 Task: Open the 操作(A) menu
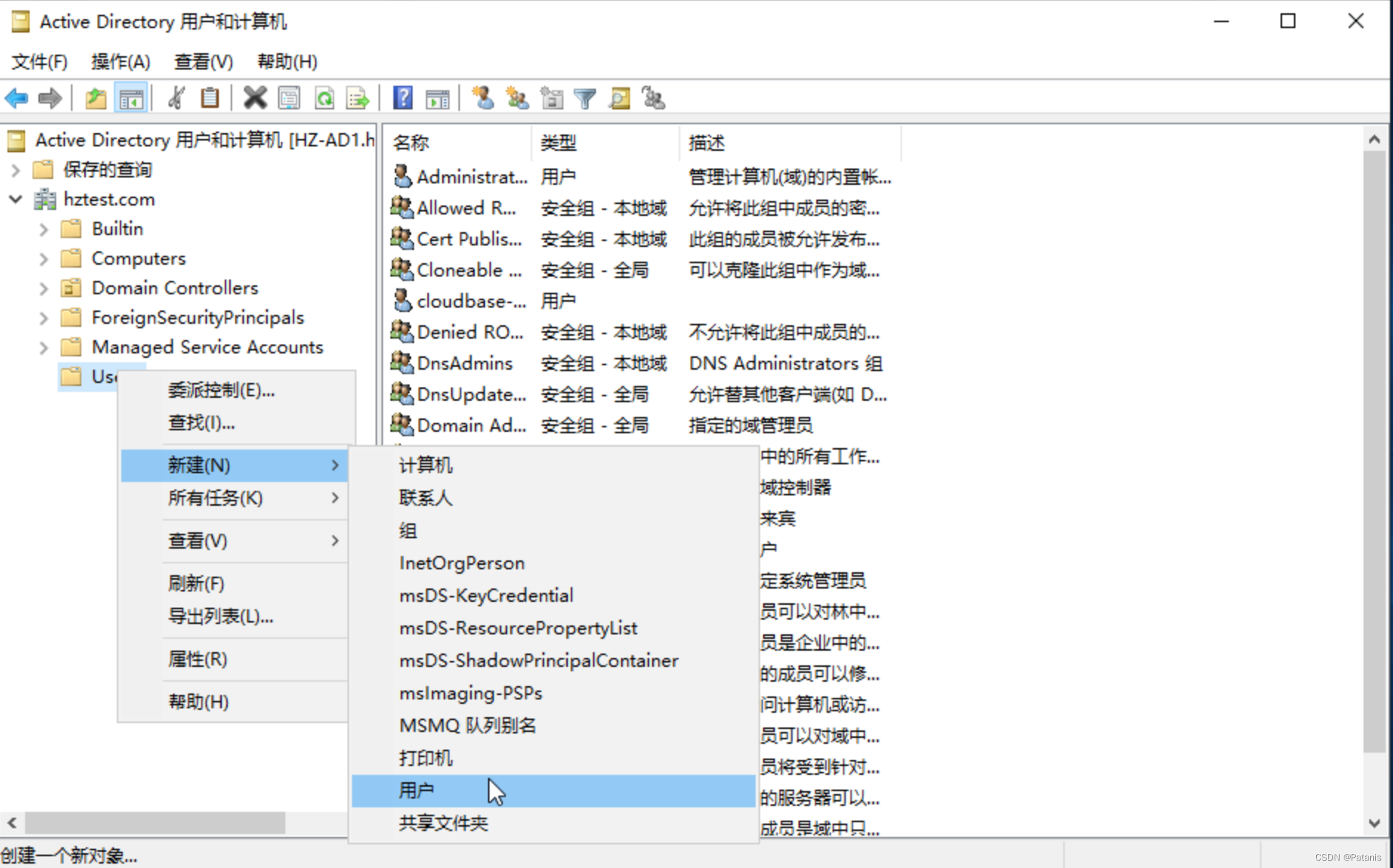(121, 61)
